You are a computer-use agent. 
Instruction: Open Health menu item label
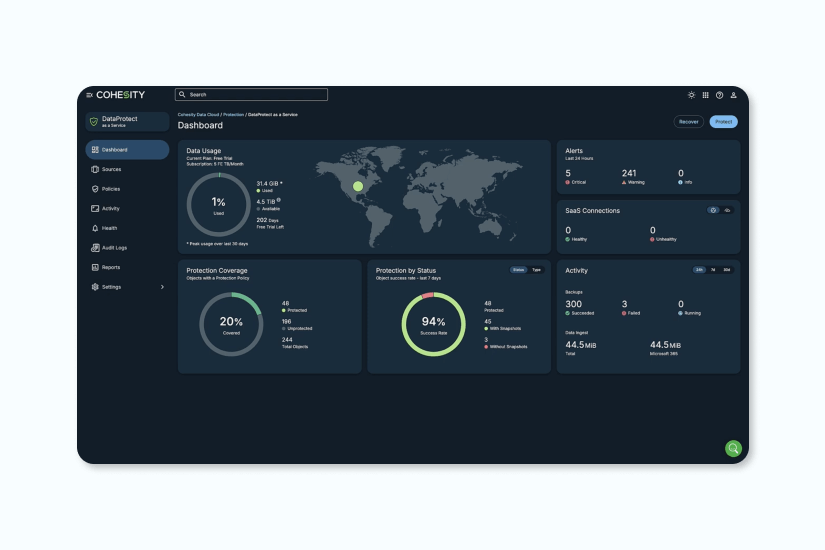pyautogui.click(x=109, y=228)
